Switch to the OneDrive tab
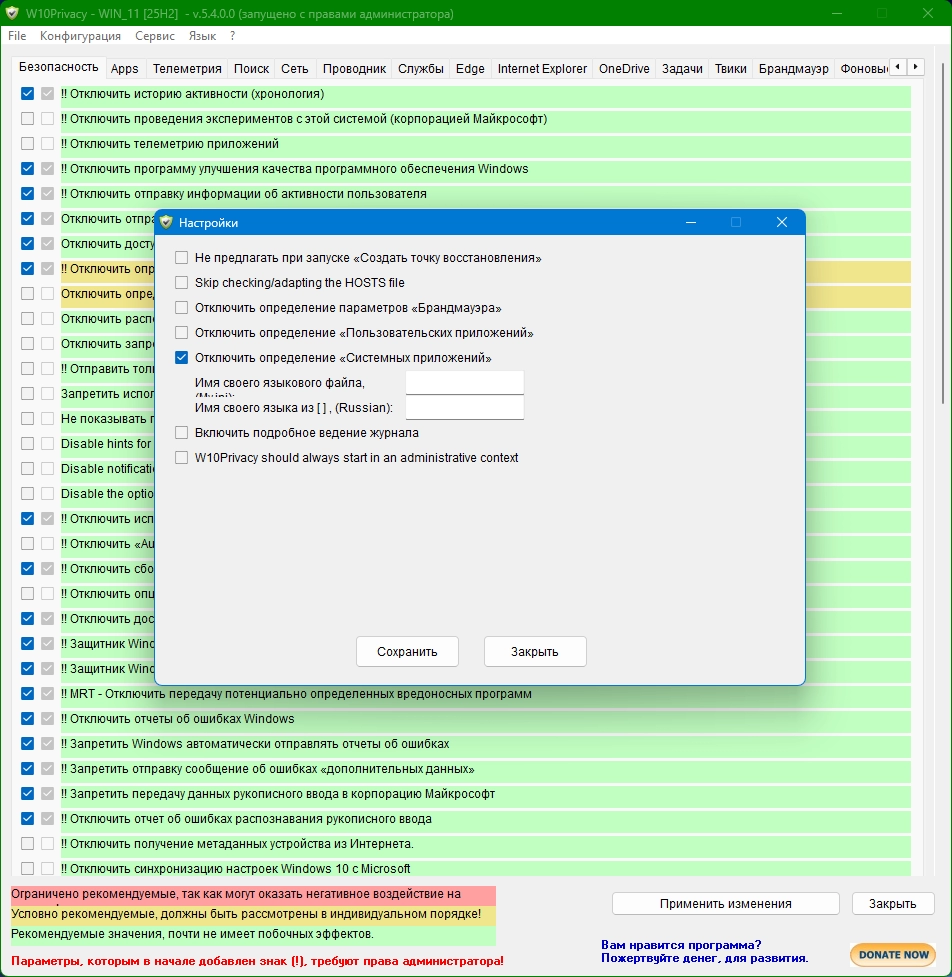This screenshot has height=977, width=952. 624,69
